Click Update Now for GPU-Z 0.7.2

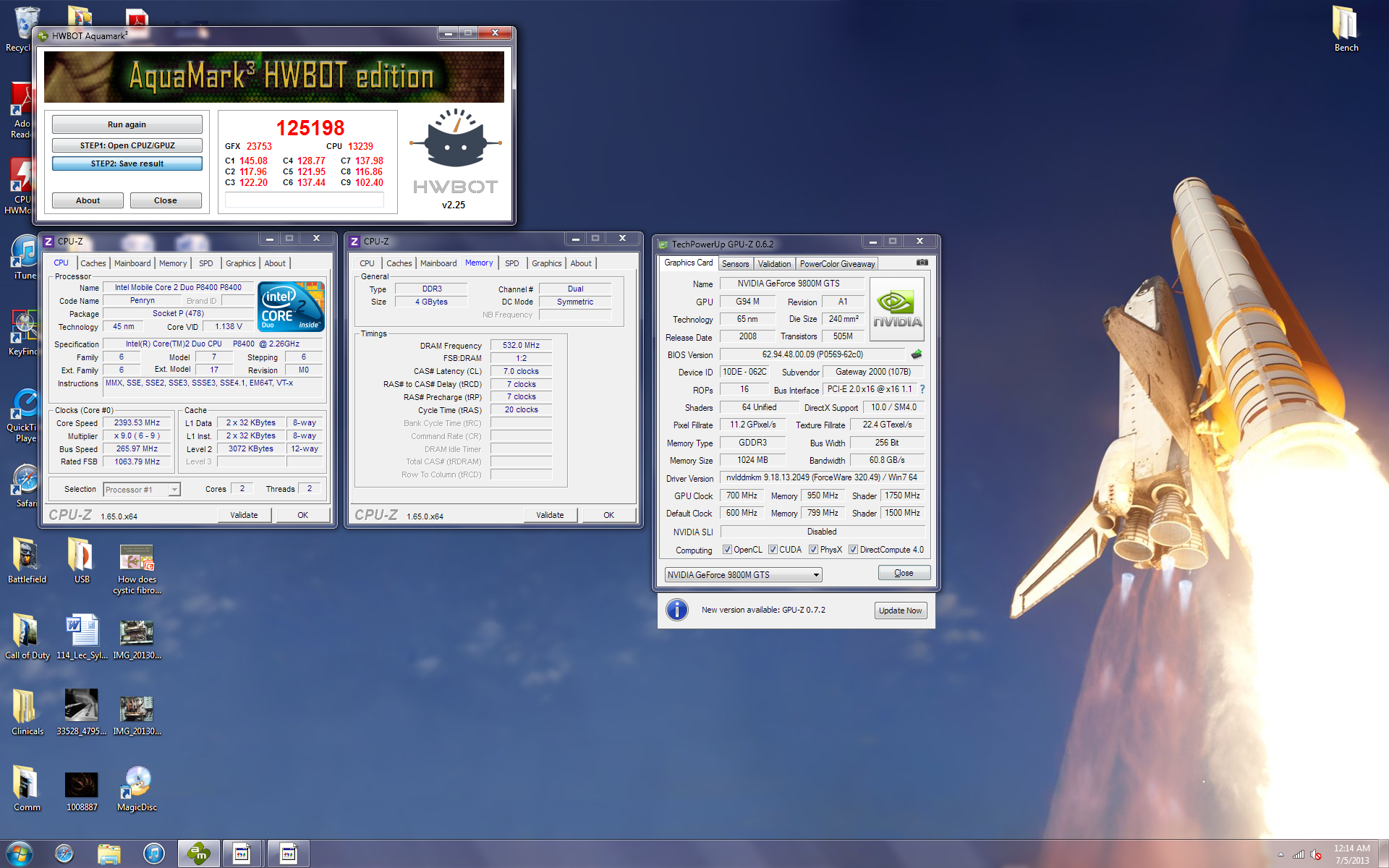click(900, 610)
